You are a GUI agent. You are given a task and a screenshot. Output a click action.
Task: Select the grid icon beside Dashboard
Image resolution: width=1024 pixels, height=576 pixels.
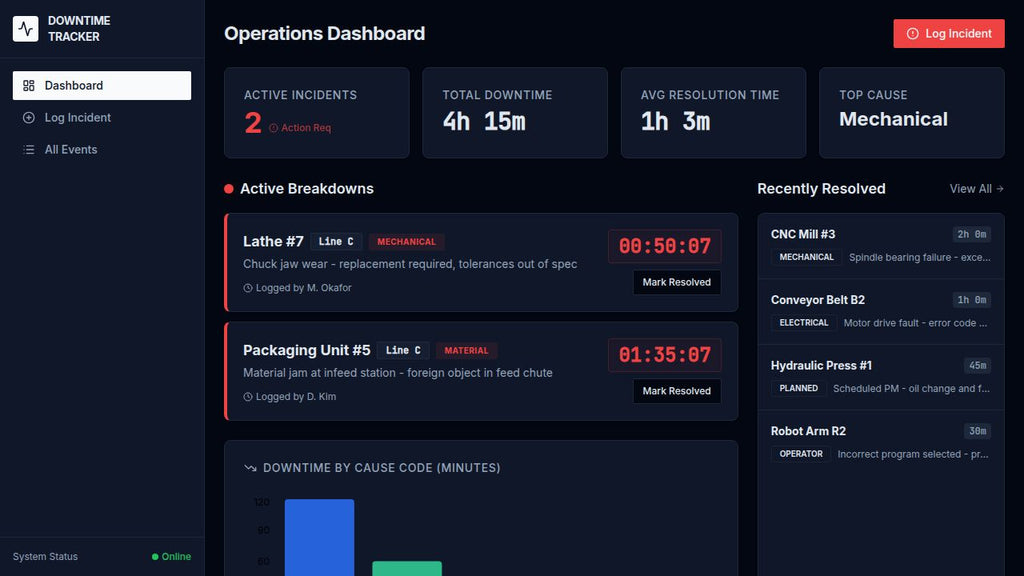click(x=31, y=85)
